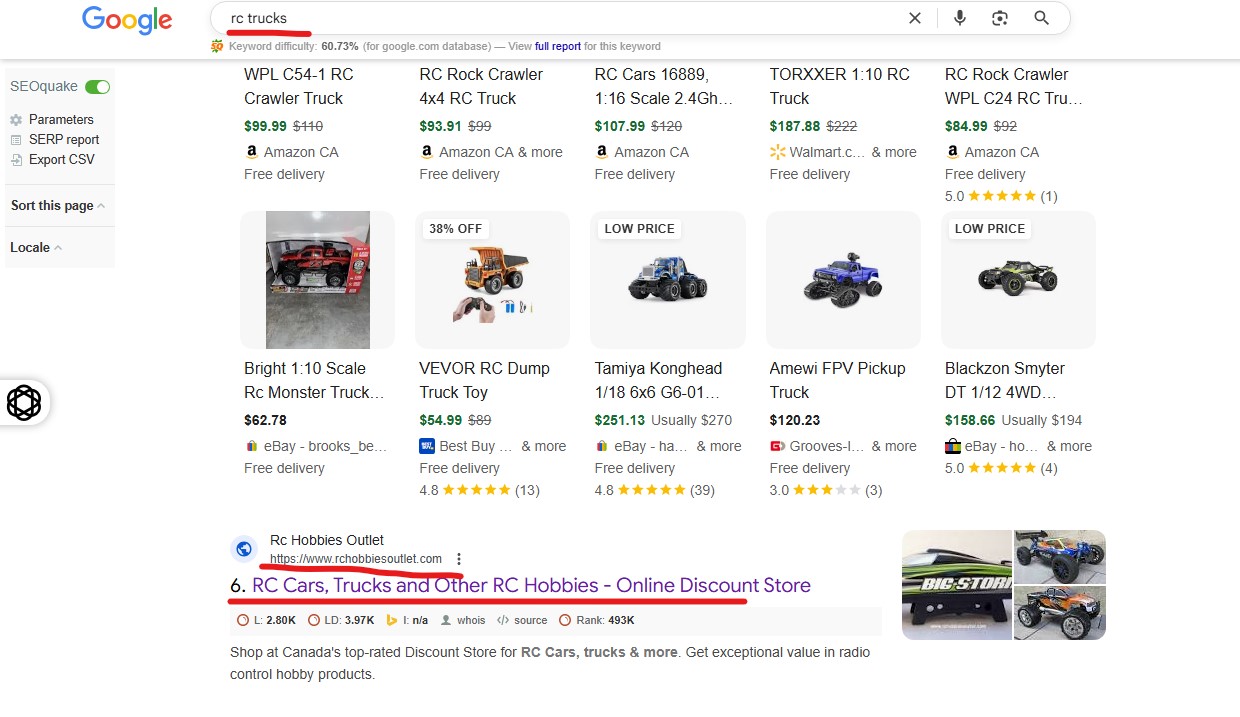Show more sellers for TORXXER 1:10 RC Truck

[x=894, y=152]
